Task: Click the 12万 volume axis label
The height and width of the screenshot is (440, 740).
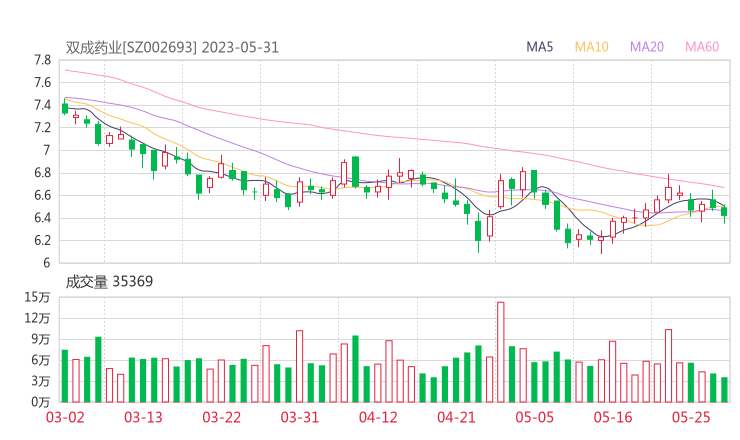Action: (37, 318)
